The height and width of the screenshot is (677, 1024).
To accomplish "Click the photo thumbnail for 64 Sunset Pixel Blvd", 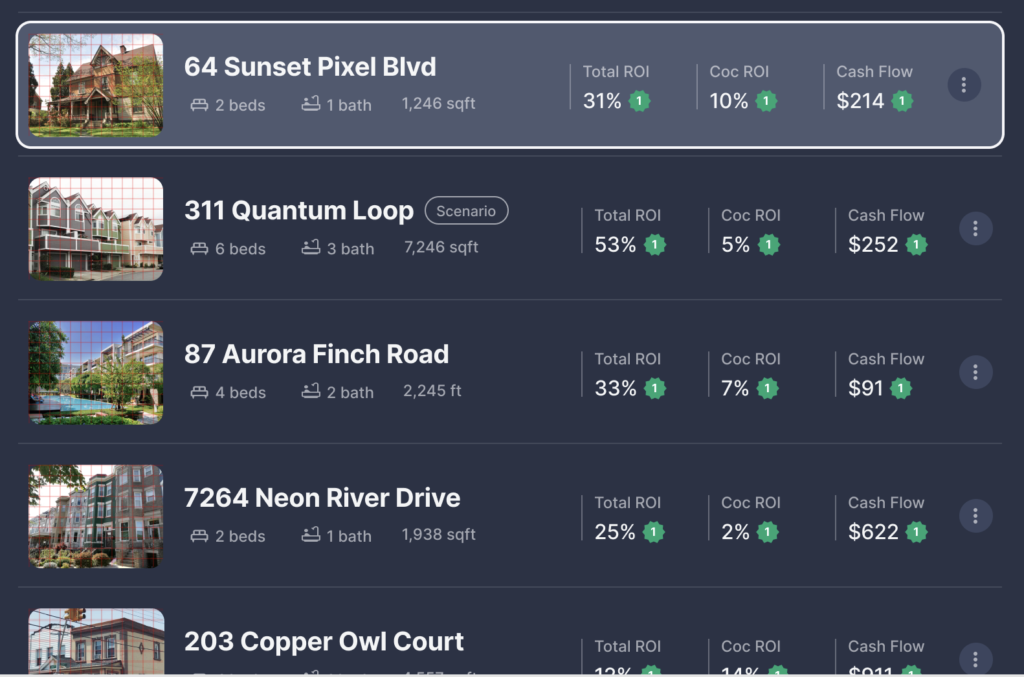I will (95, 85).
